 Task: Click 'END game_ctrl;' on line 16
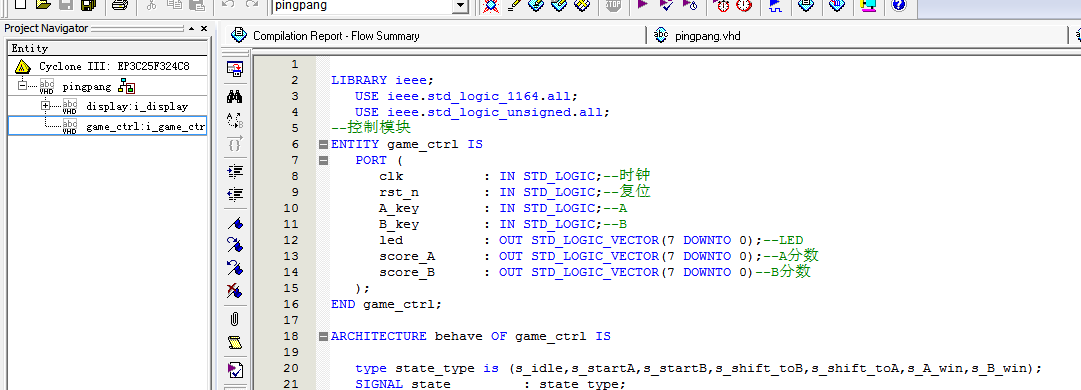point(386,304)
